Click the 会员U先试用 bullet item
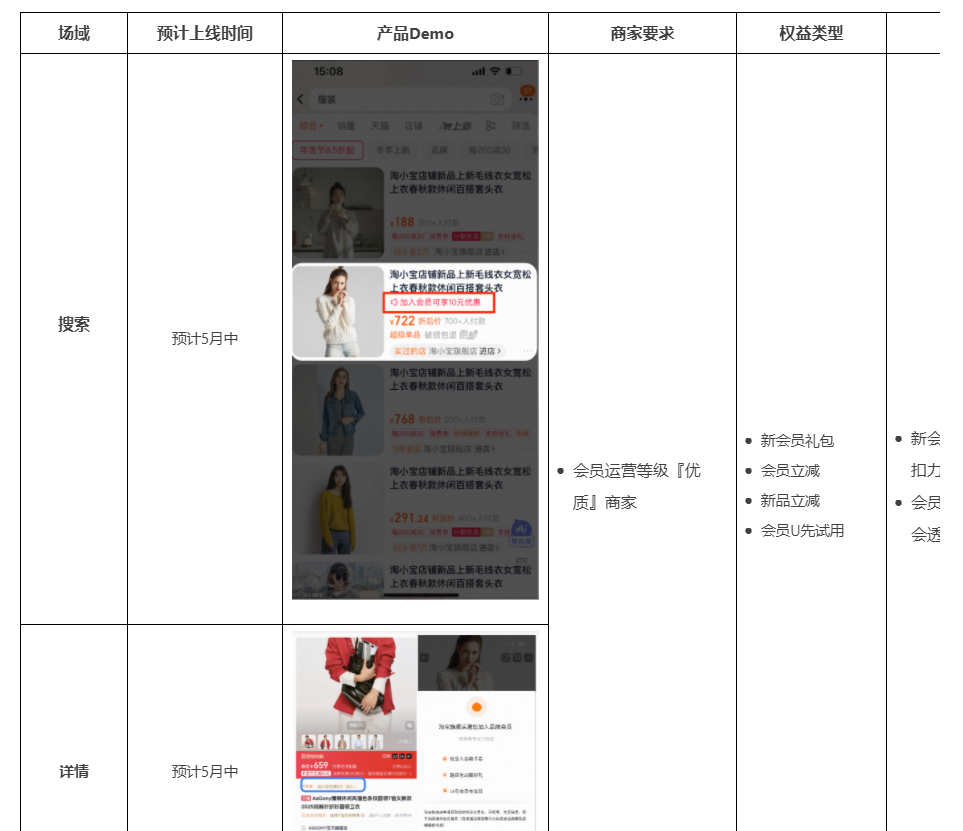963x831 pixels. click(802, 530)
